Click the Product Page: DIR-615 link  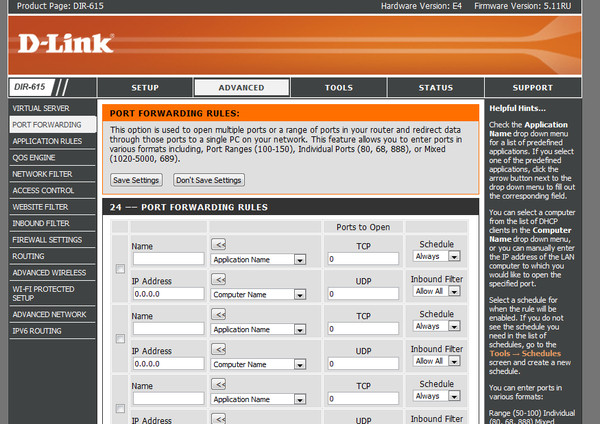pyautogui.click(x=60, y=6)
